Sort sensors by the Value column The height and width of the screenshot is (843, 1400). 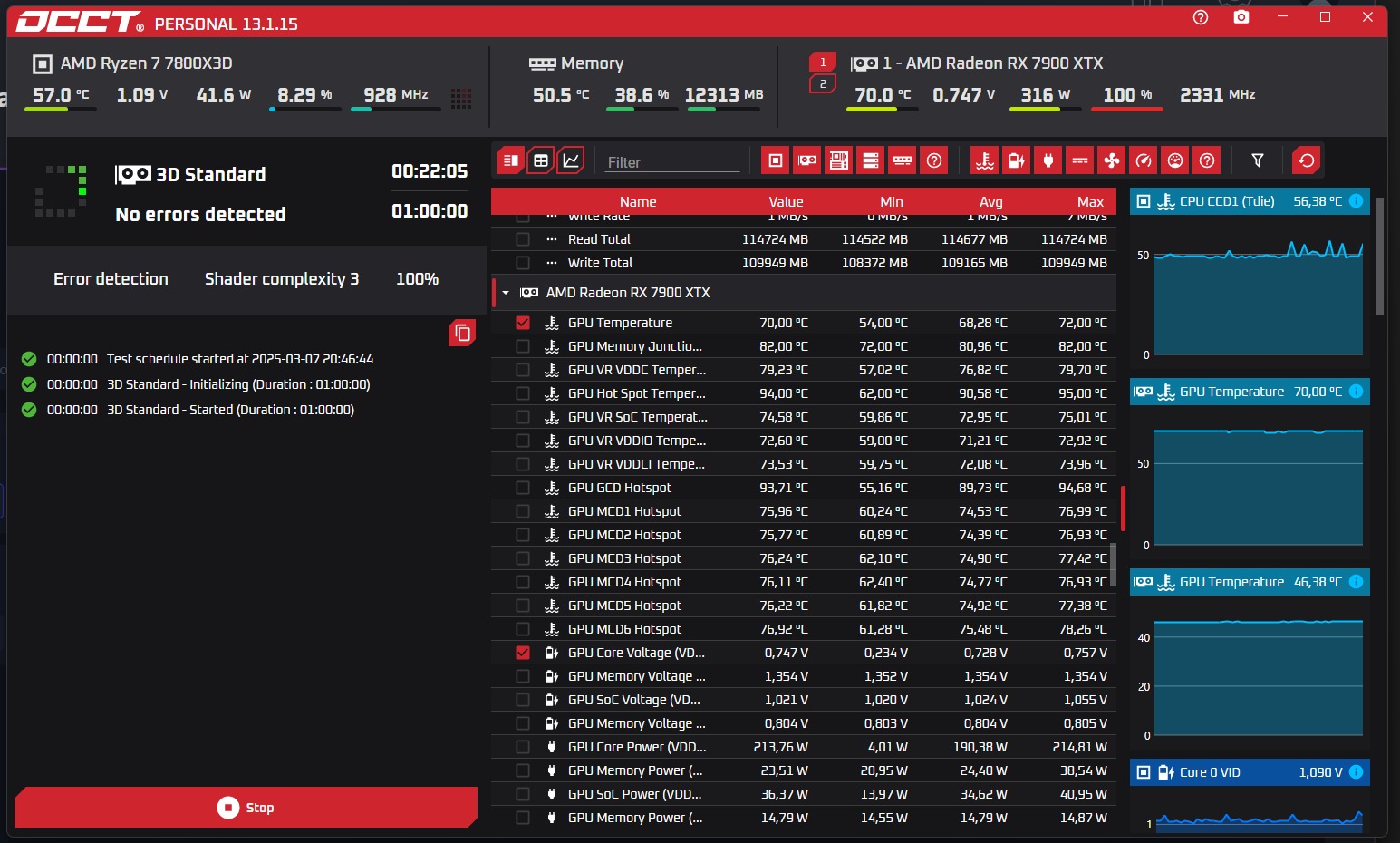tap(786, 202)
